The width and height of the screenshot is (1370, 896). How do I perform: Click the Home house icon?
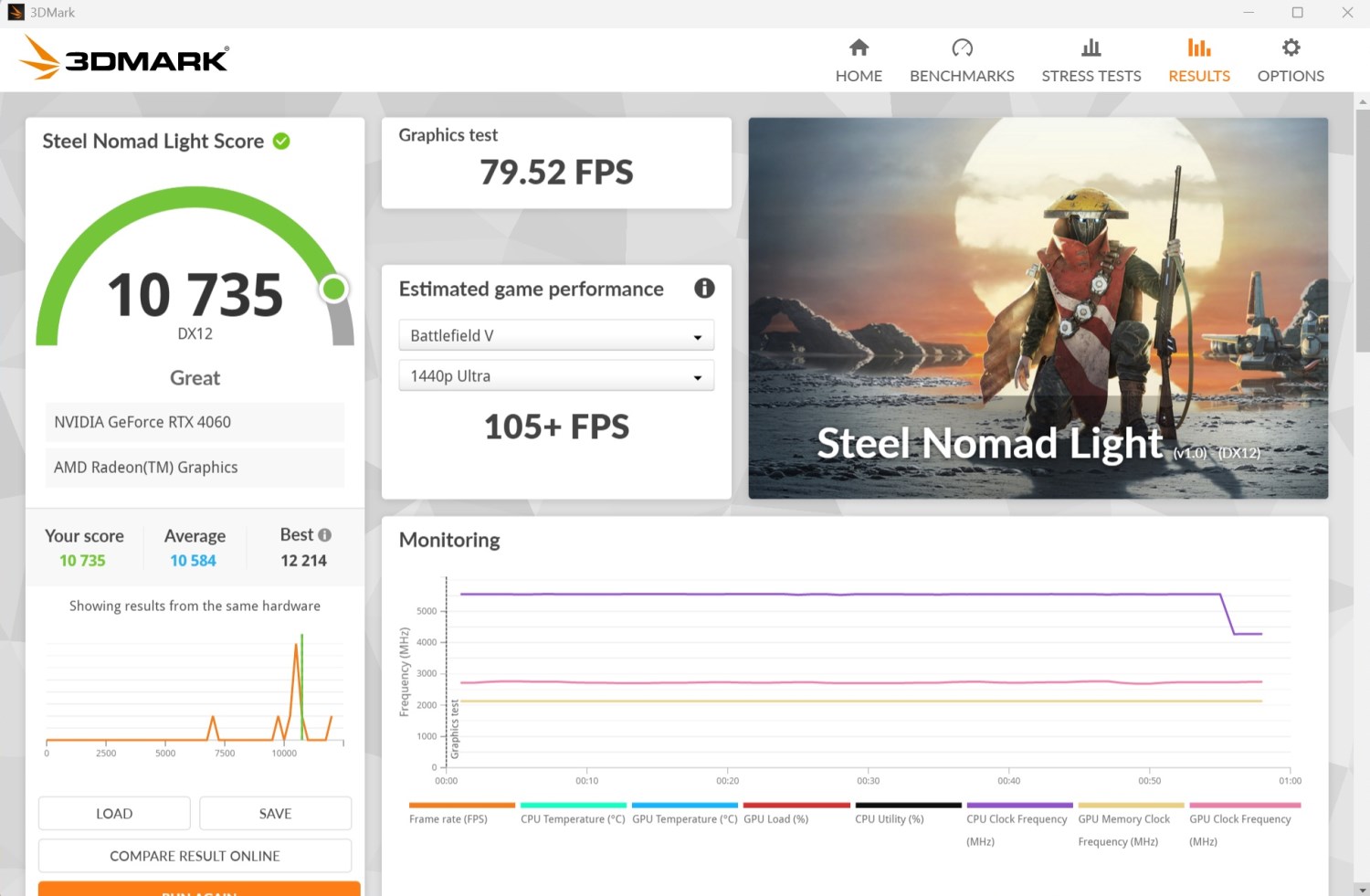pyautogui.click(x=859, y=47)
